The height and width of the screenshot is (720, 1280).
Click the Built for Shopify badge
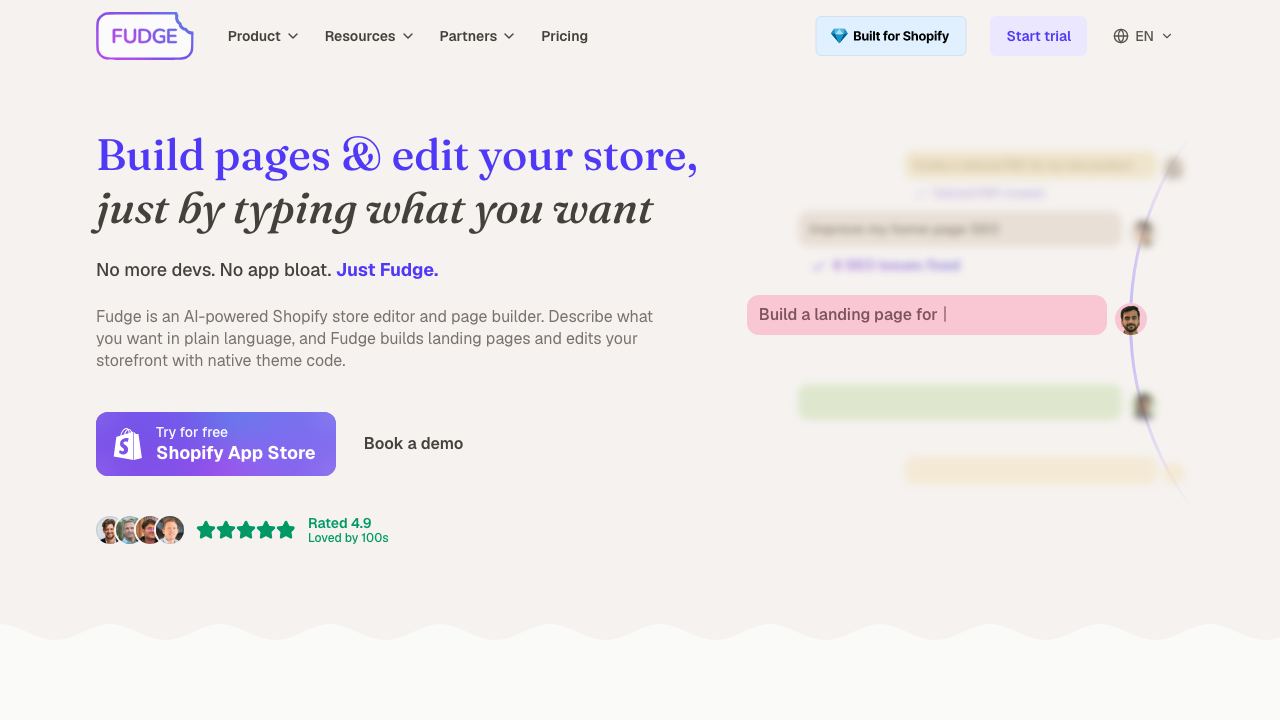click(890, 36)
